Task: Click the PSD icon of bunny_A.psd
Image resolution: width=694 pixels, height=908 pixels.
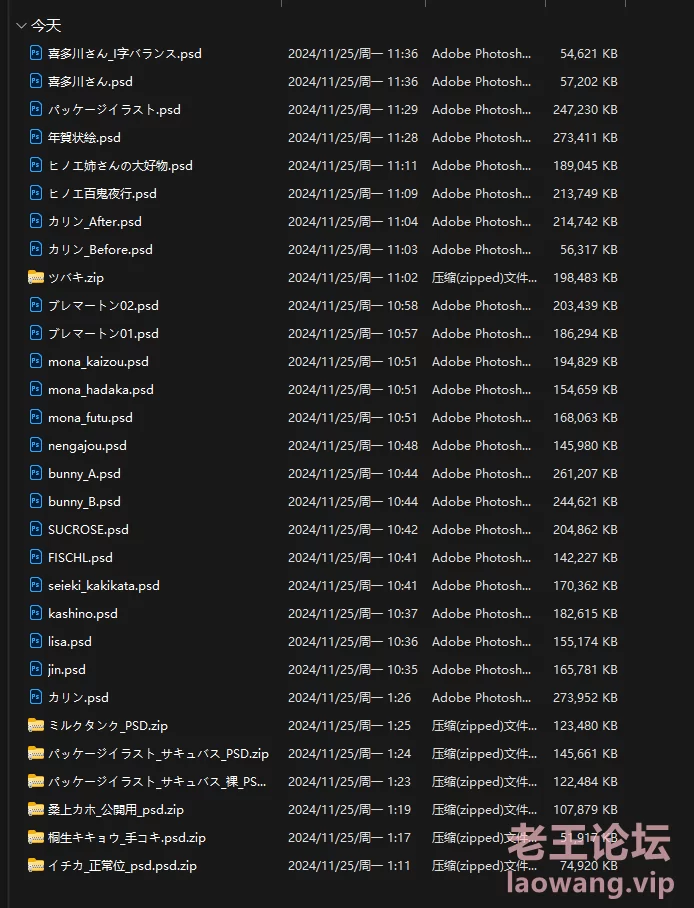Action: [x=36, y=473]
